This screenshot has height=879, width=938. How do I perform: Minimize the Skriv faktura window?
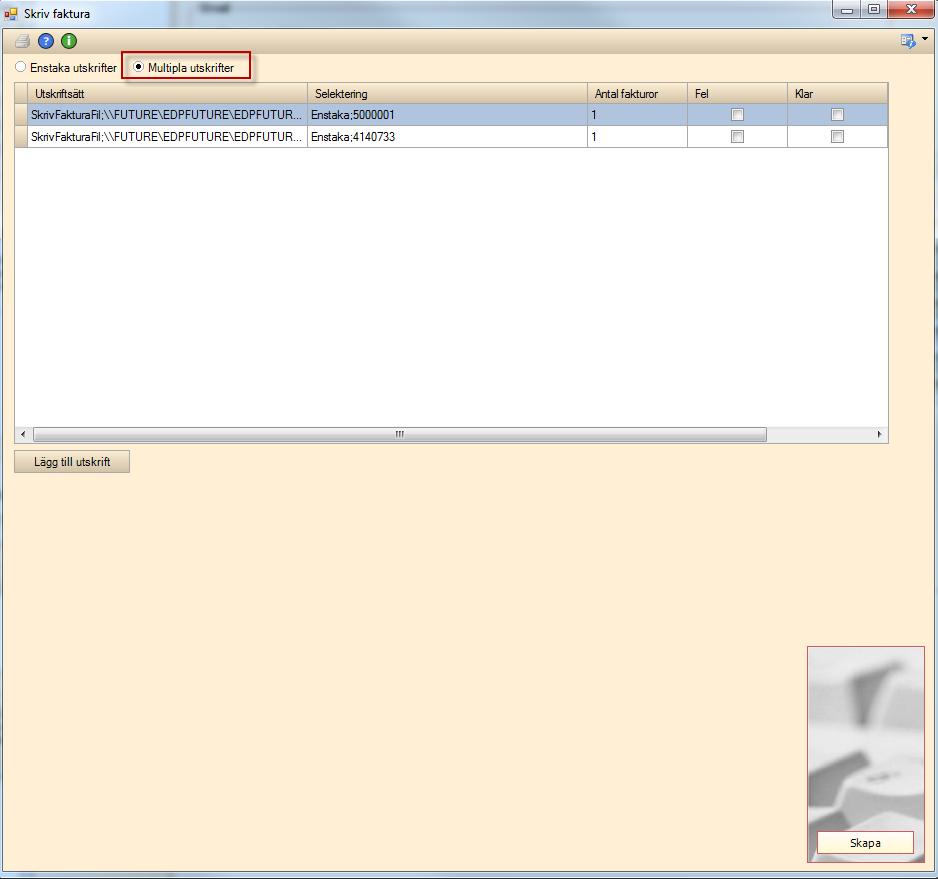tap(846, 10)
